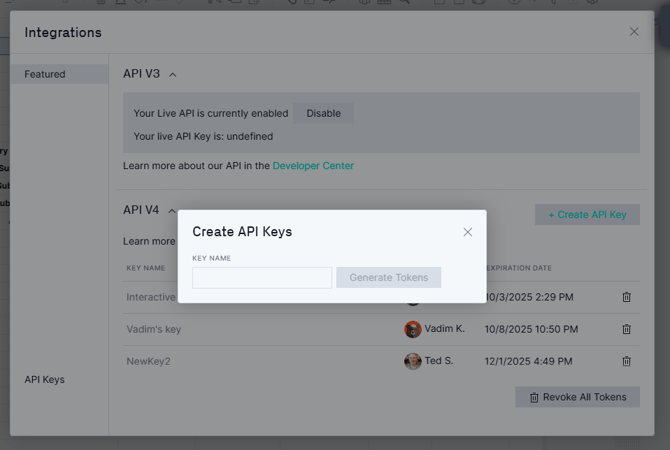
Task: Delete NewKey2 via trash icon
Action: 626,361
